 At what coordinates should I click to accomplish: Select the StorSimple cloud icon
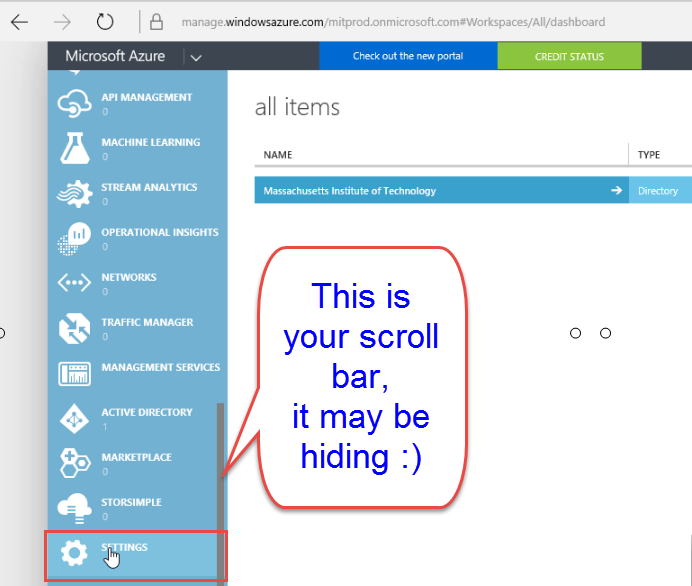(x=75, y=508)
